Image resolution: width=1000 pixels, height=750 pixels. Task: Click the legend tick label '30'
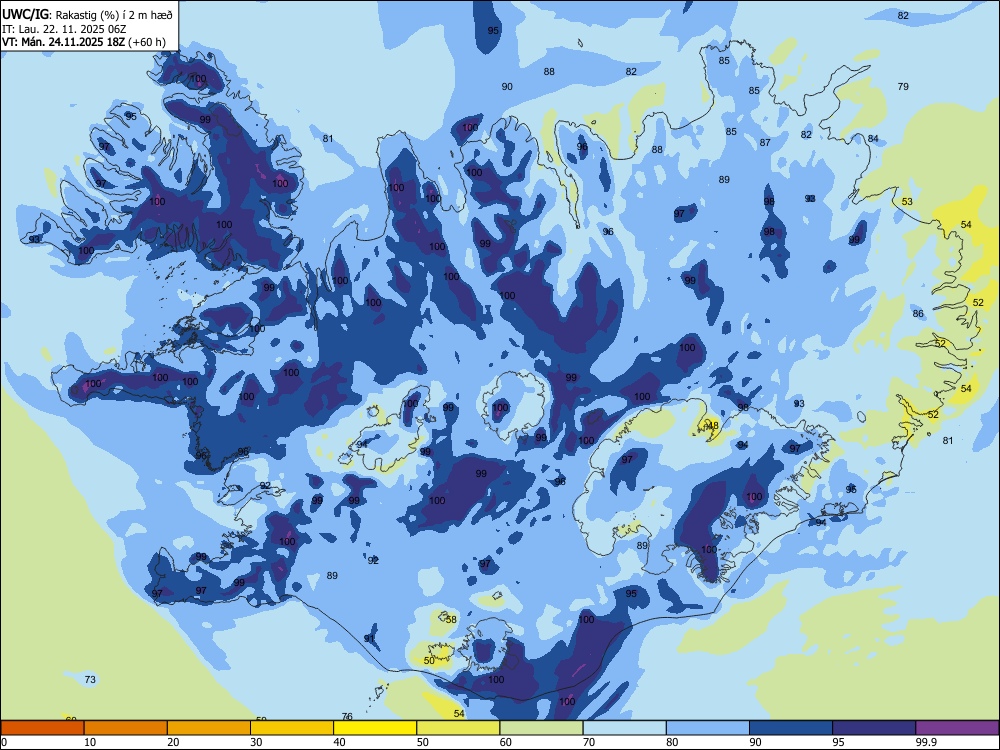(x=256, y=742)
